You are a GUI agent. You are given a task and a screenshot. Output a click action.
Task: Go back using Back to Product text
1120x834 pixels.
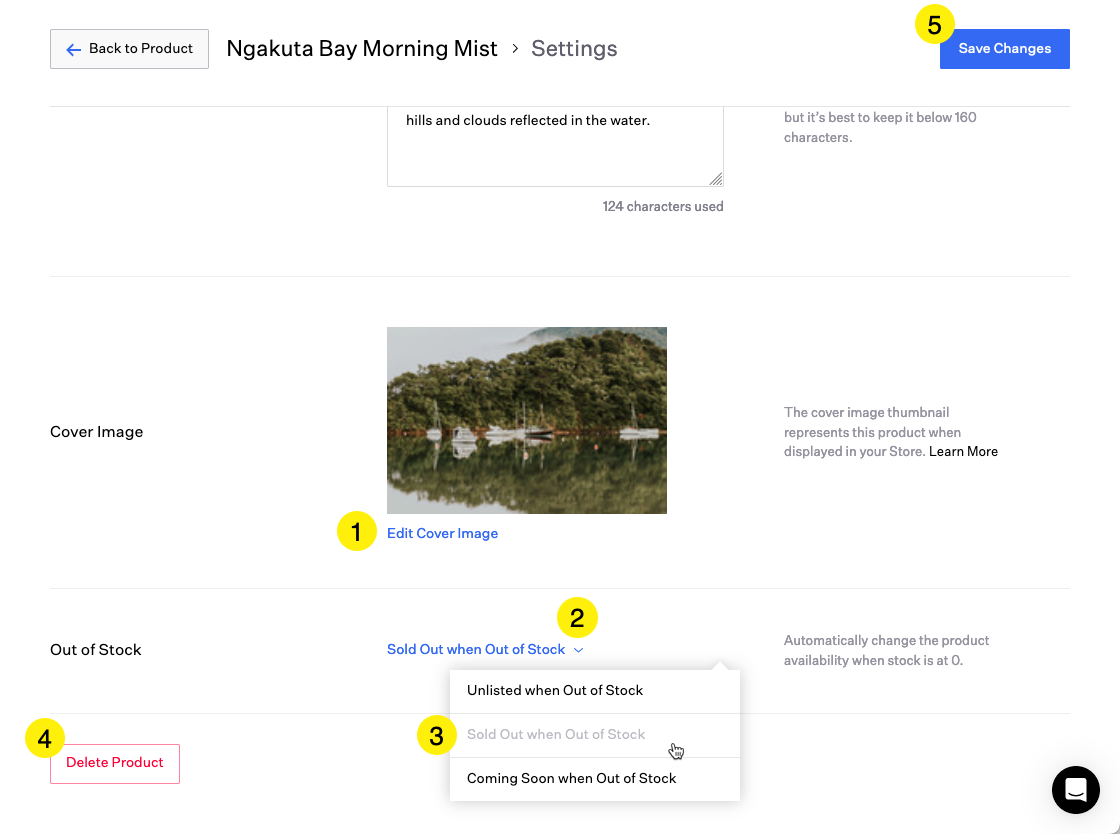(141, 49)
